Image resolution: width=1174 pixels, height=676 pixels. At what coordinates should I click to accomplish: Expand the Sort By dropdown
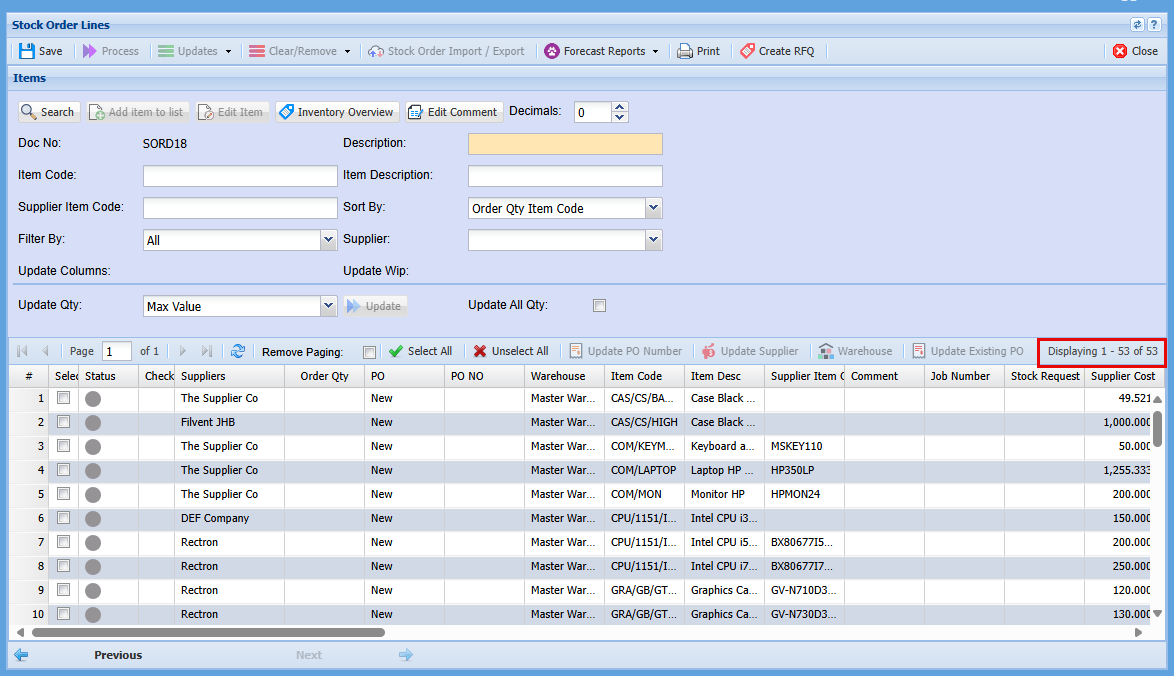(x=653, y=208)
